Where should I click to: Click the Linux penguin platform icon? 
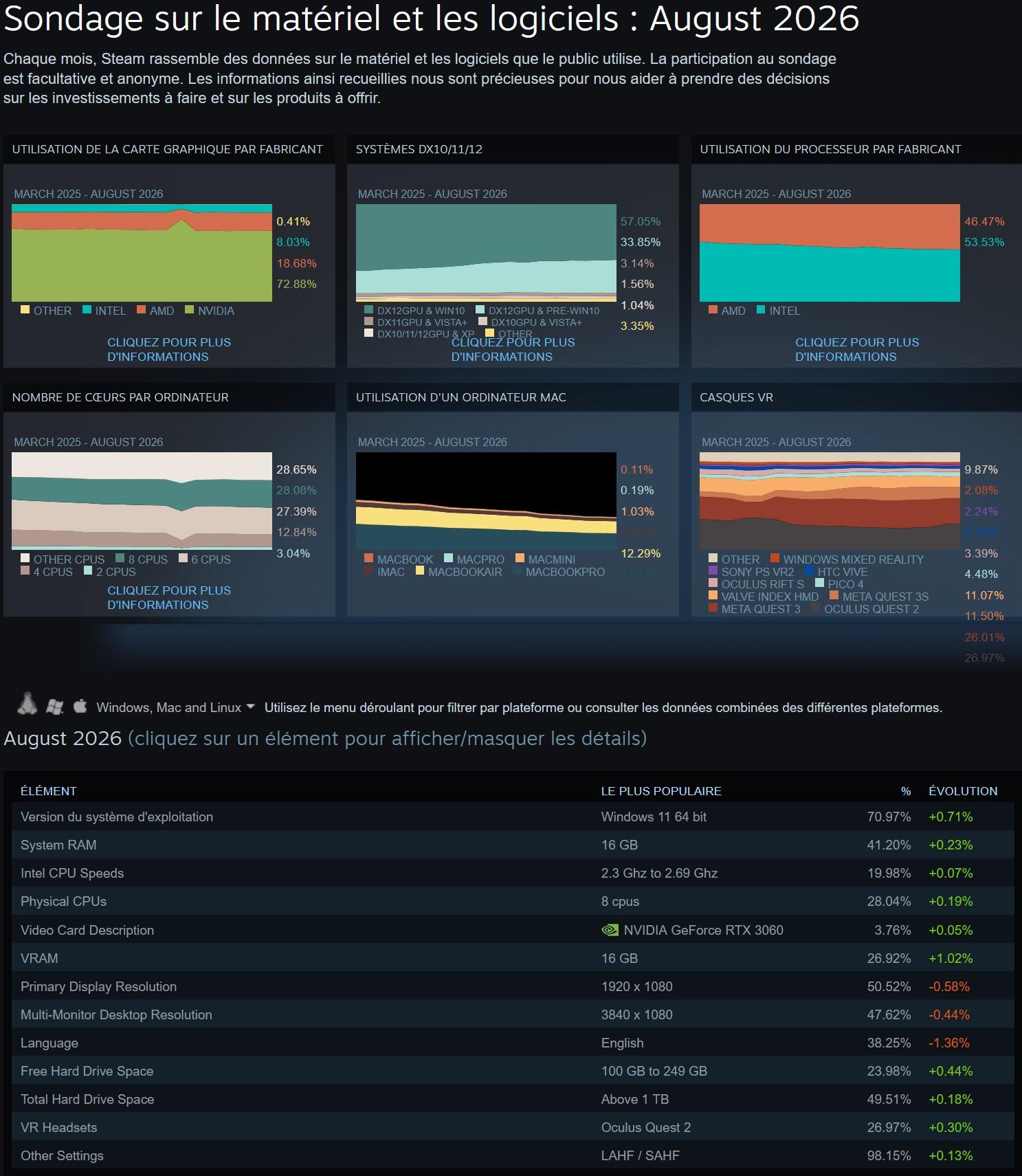tap(27, 703)
